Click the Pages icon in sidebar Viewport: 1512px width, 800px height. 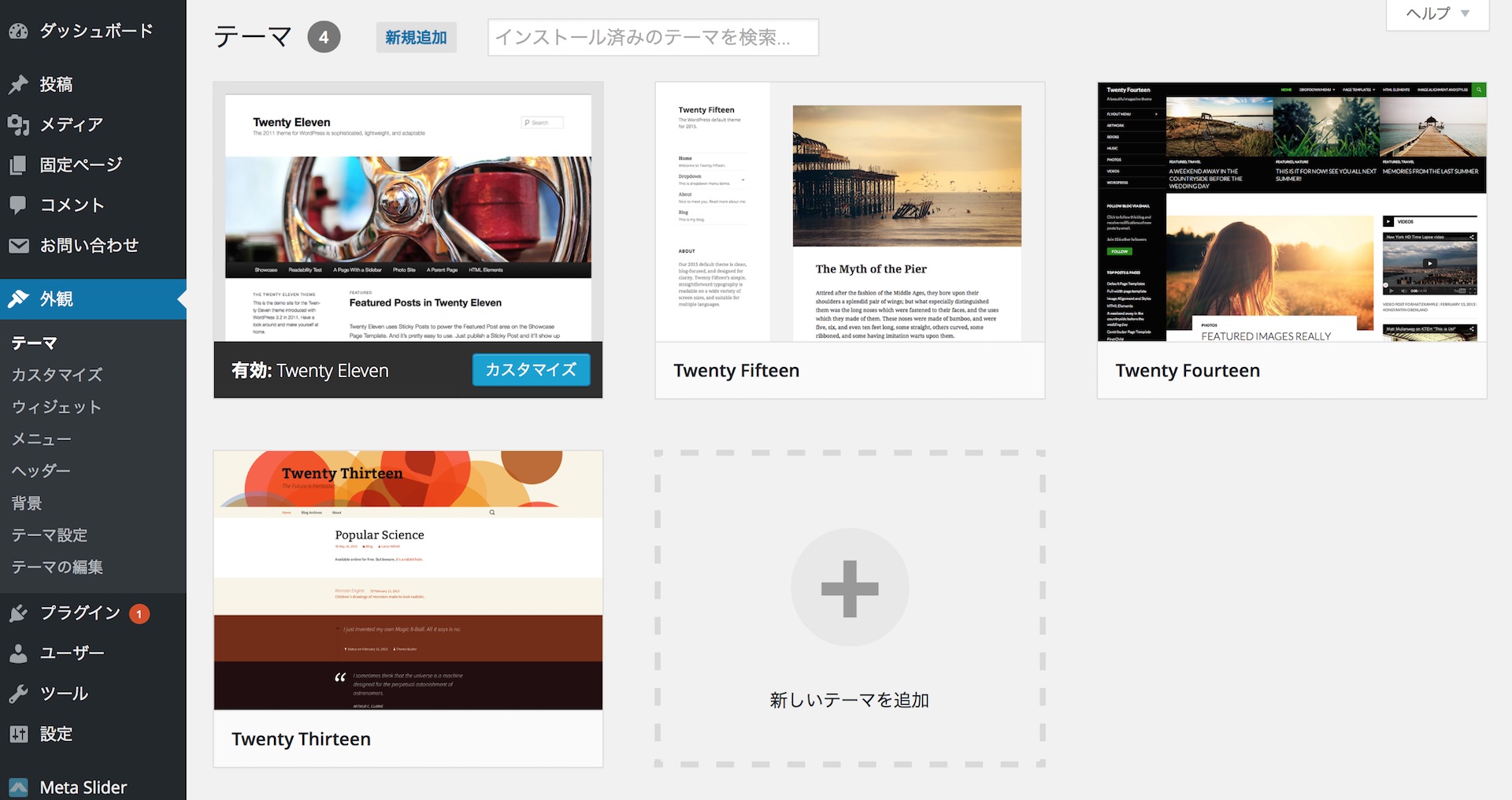pyautogui.click(x=18, y=165)
